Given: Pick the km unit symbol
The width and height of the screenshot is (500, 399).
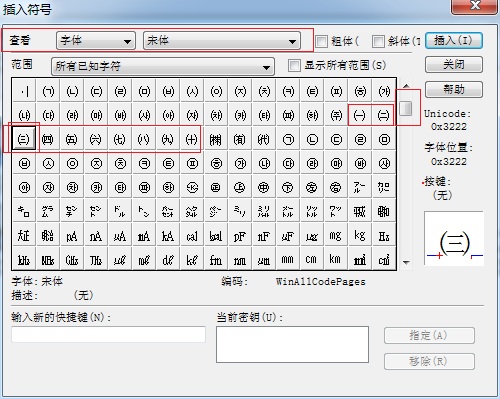Looking at the screenshot, I should point(336,259).
